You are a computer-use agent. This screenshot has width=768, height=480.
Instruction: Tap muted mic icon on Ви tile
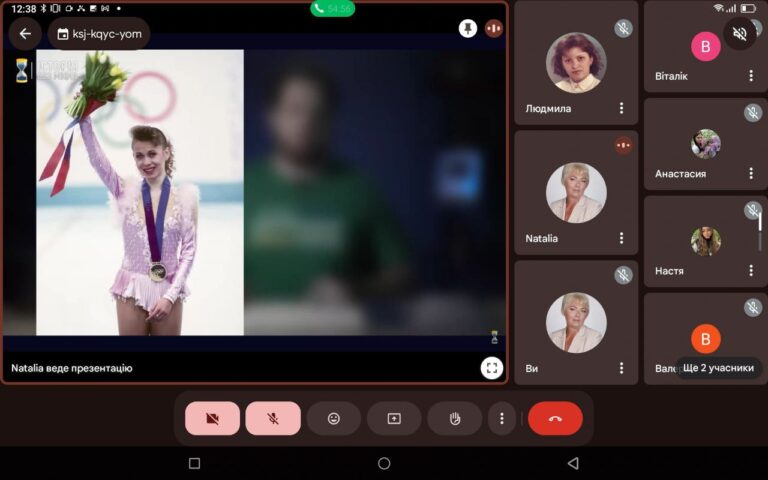pos(623,275)
